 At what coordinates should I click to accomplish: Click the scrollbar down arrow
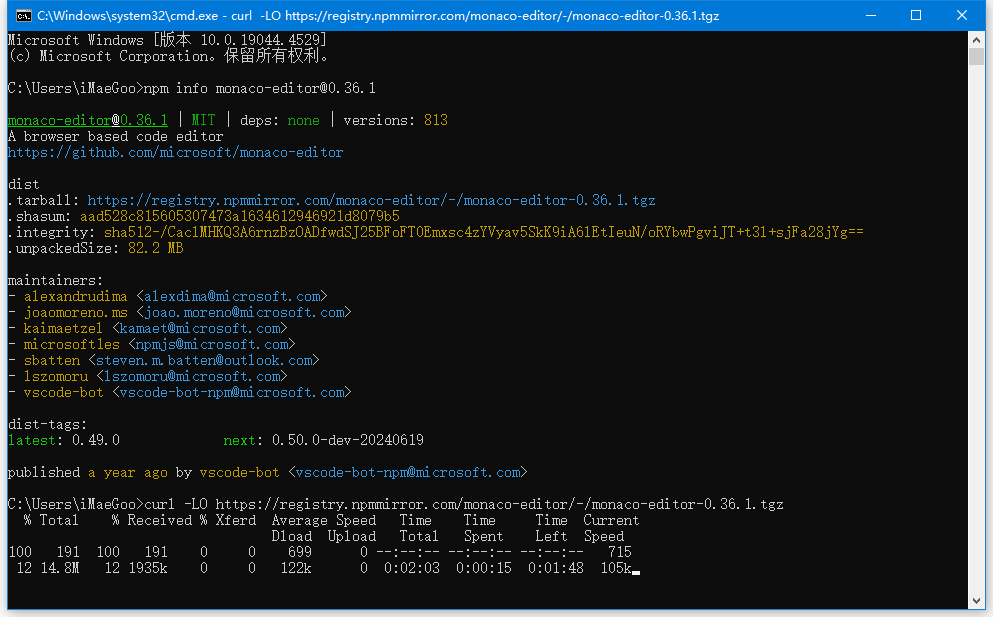pyautogui.click(x=976, y=601)
